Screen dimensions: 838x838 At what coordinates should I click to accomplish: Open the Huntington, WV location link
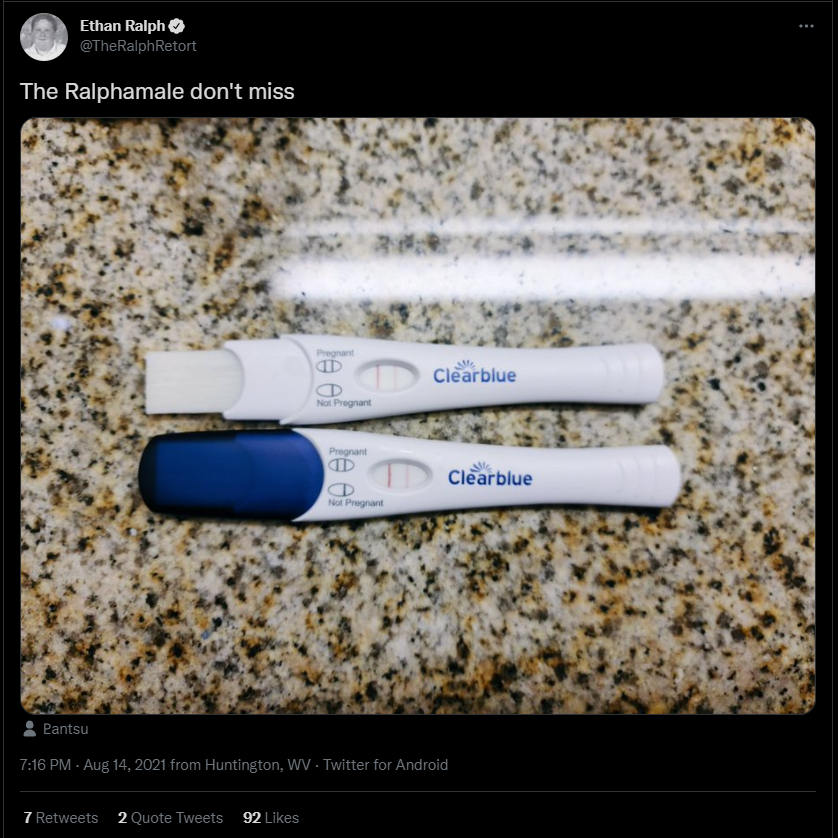tap(258, 765)
